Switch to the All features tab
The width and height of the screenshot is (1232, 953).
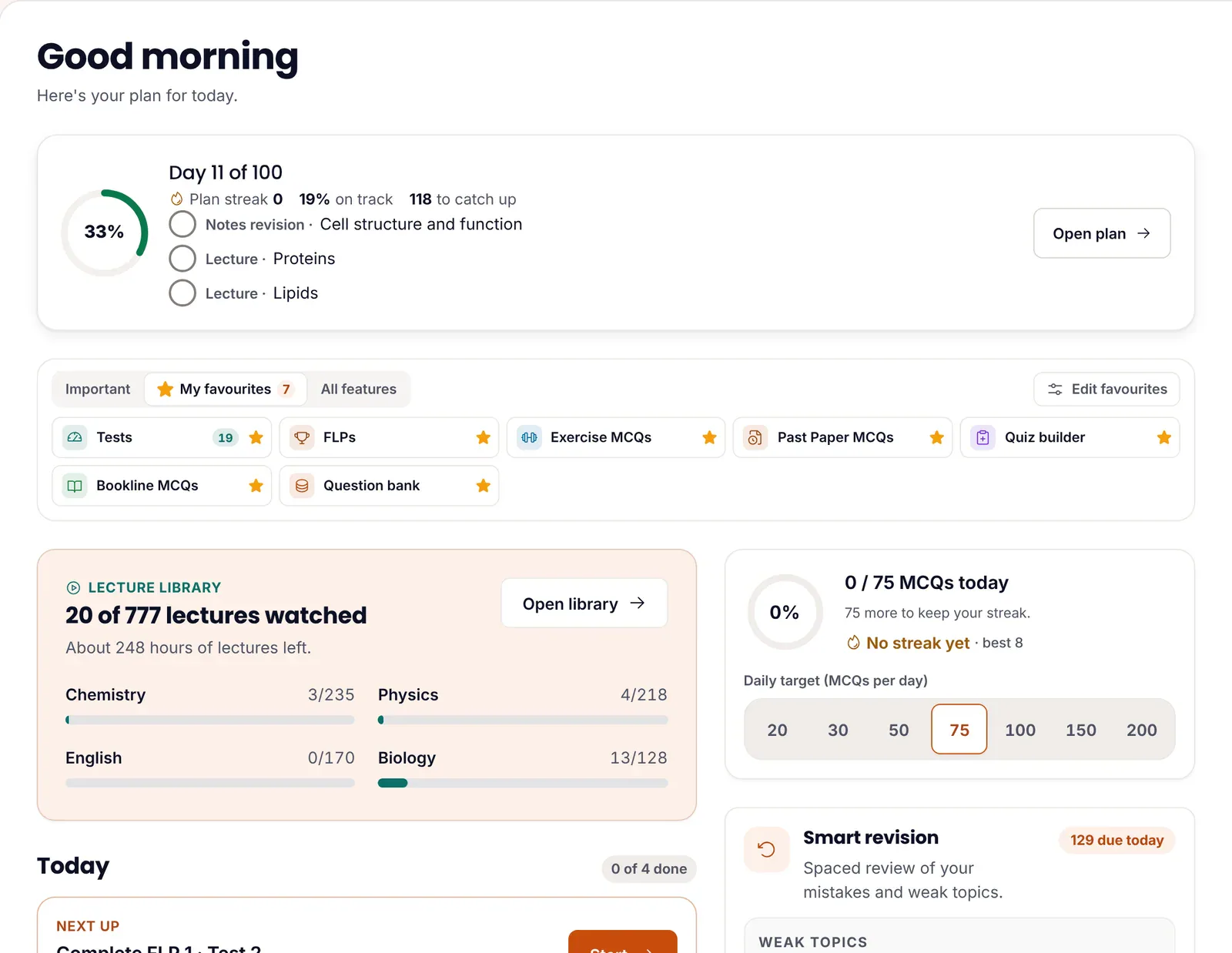point(359,390)
